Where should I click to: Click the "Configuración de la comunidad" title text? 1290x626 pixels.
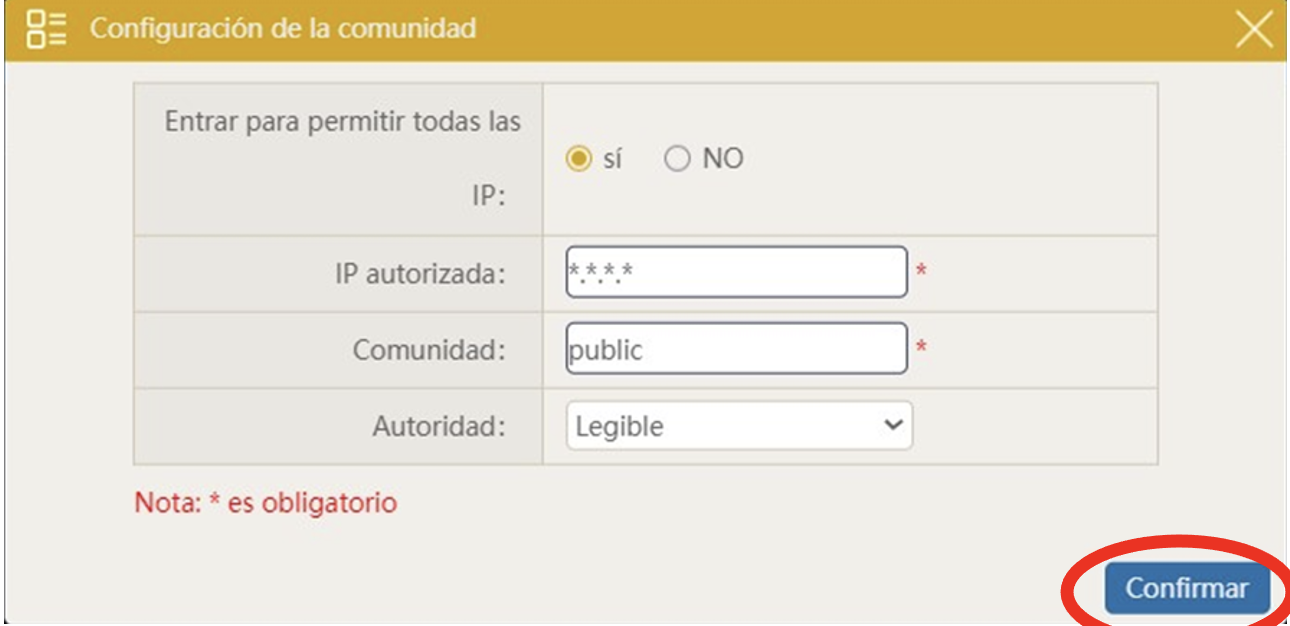click(283, 28)
